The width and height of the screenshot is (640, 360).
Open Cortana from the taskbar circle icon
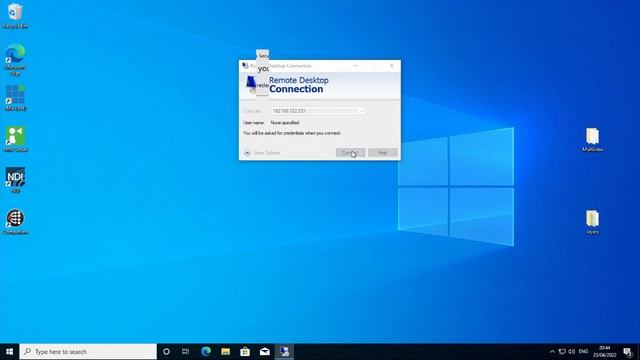coord(166,351)
